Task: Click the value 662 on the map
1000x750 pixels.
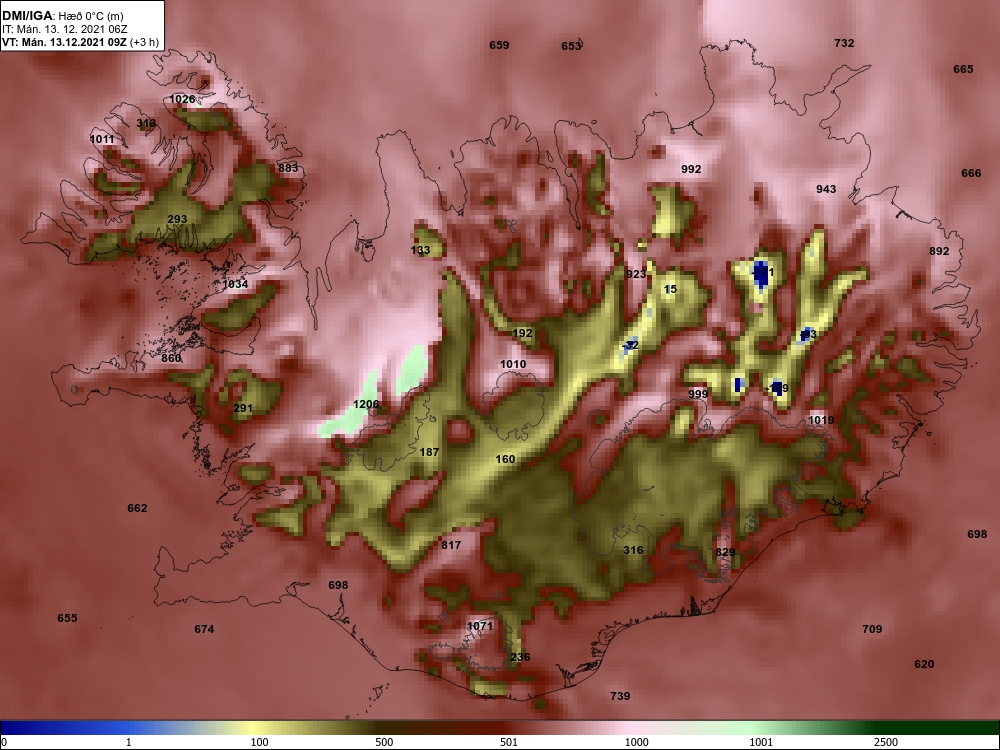Action: [137, 508]
